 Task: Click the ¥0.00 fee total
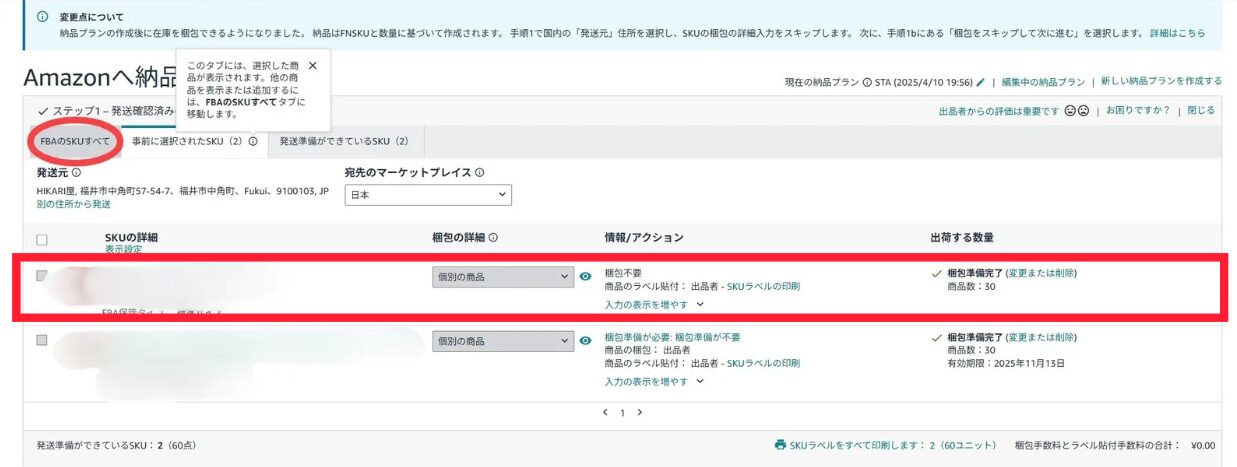coord(1203,445)
